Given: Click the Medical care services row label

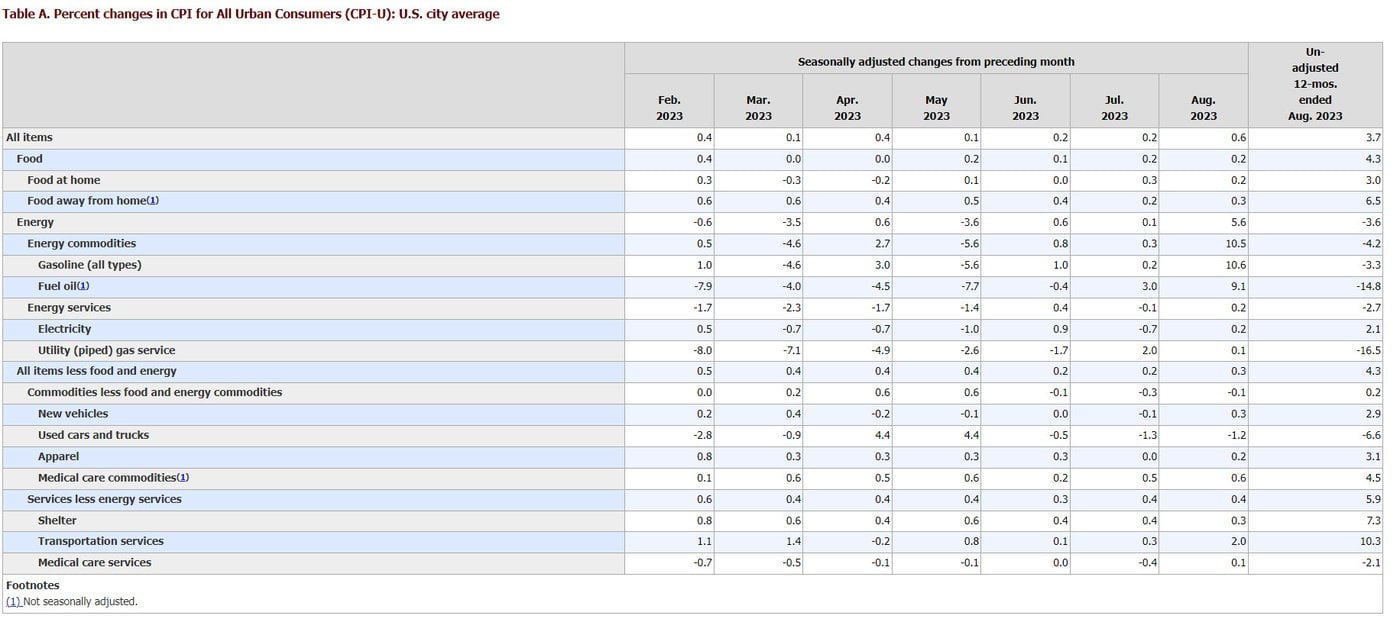Looking at the screenshot, I should click(x=94, y=562).
